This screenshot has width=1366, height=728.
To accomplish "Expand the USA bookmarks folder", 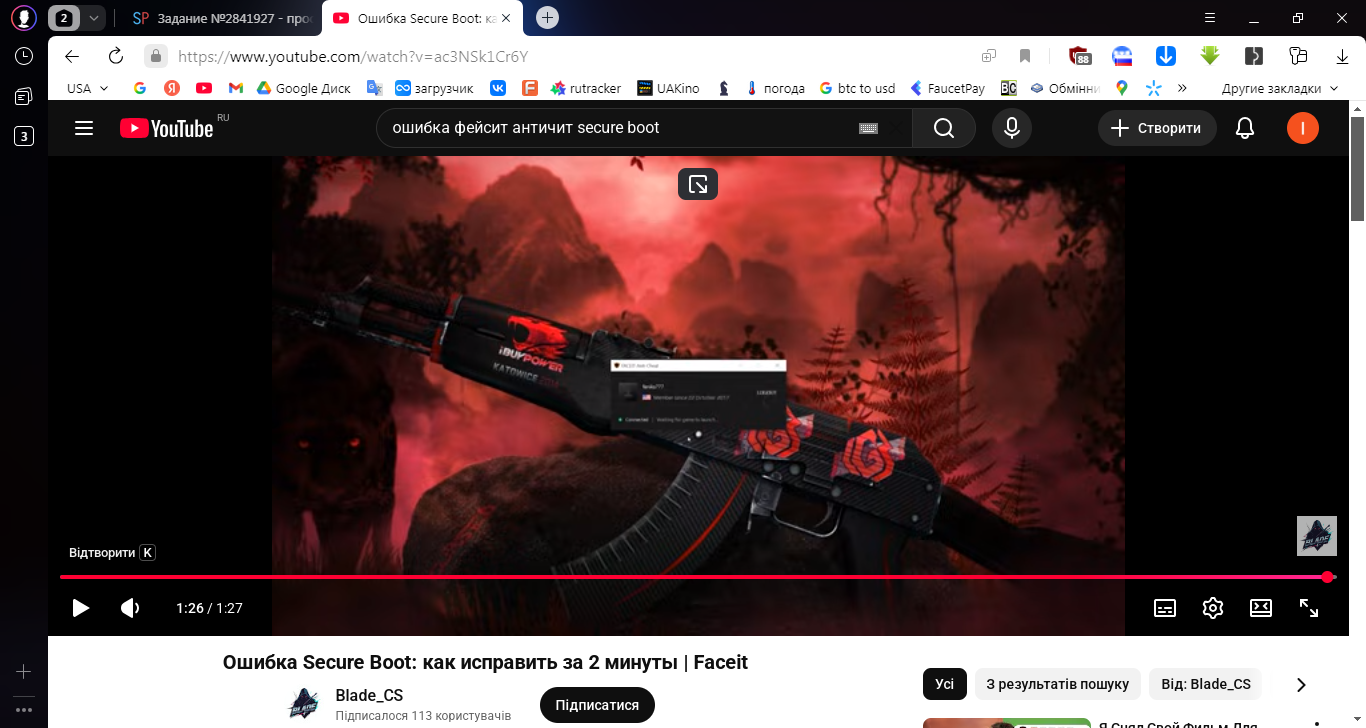I will click(87, 88).
